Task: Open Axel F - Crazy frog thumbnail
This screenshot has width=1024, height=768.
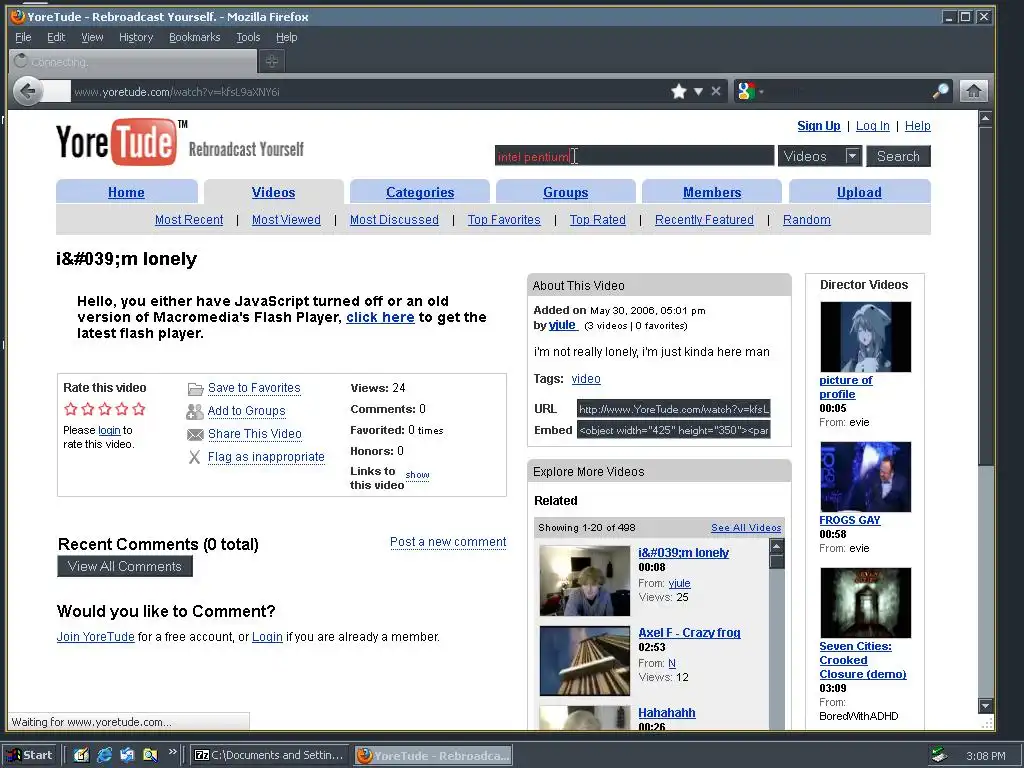Action: (x=584, y=661)
